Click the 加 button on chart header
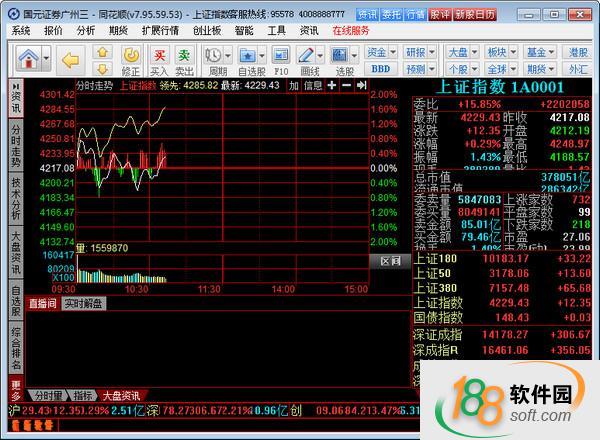 [x=293, y=85]
